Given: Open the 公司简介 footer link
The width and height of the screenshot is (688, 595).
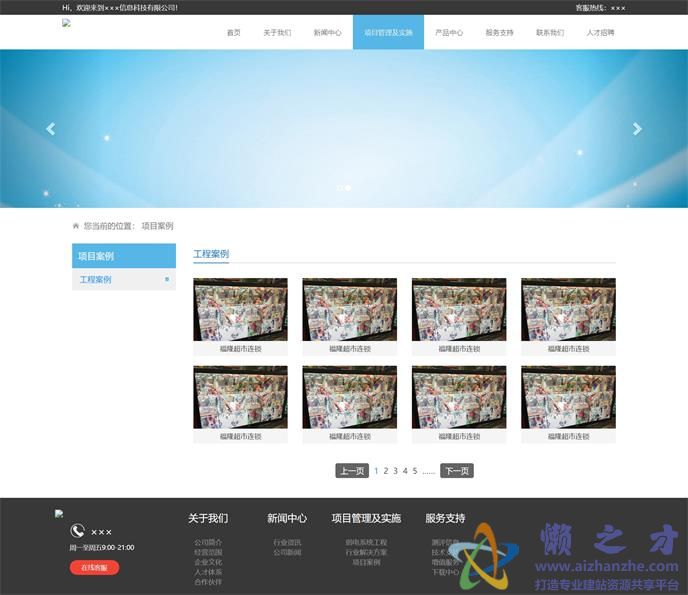Looking at the screenshot, I should (208, 543).
